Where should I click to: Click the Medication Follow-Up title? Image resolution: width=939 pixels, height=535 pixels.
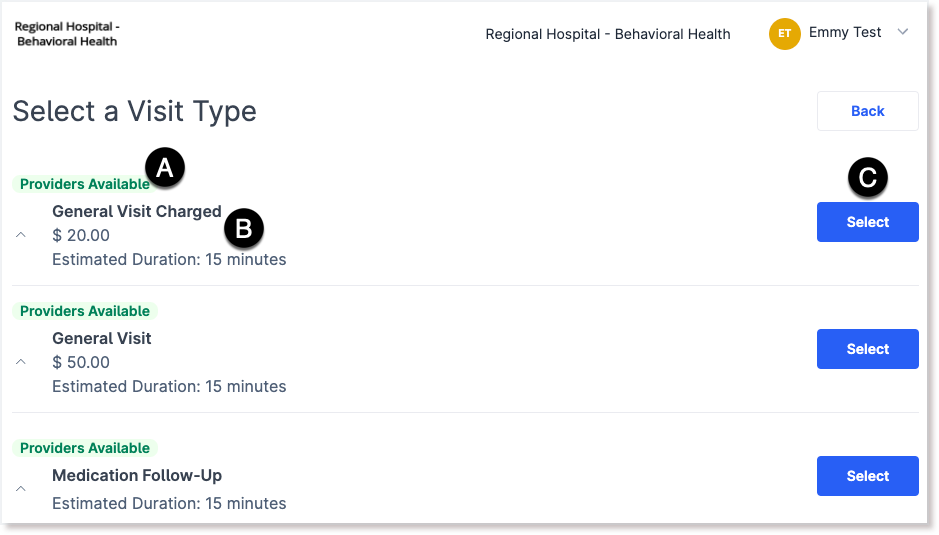[x=137, y=476]
